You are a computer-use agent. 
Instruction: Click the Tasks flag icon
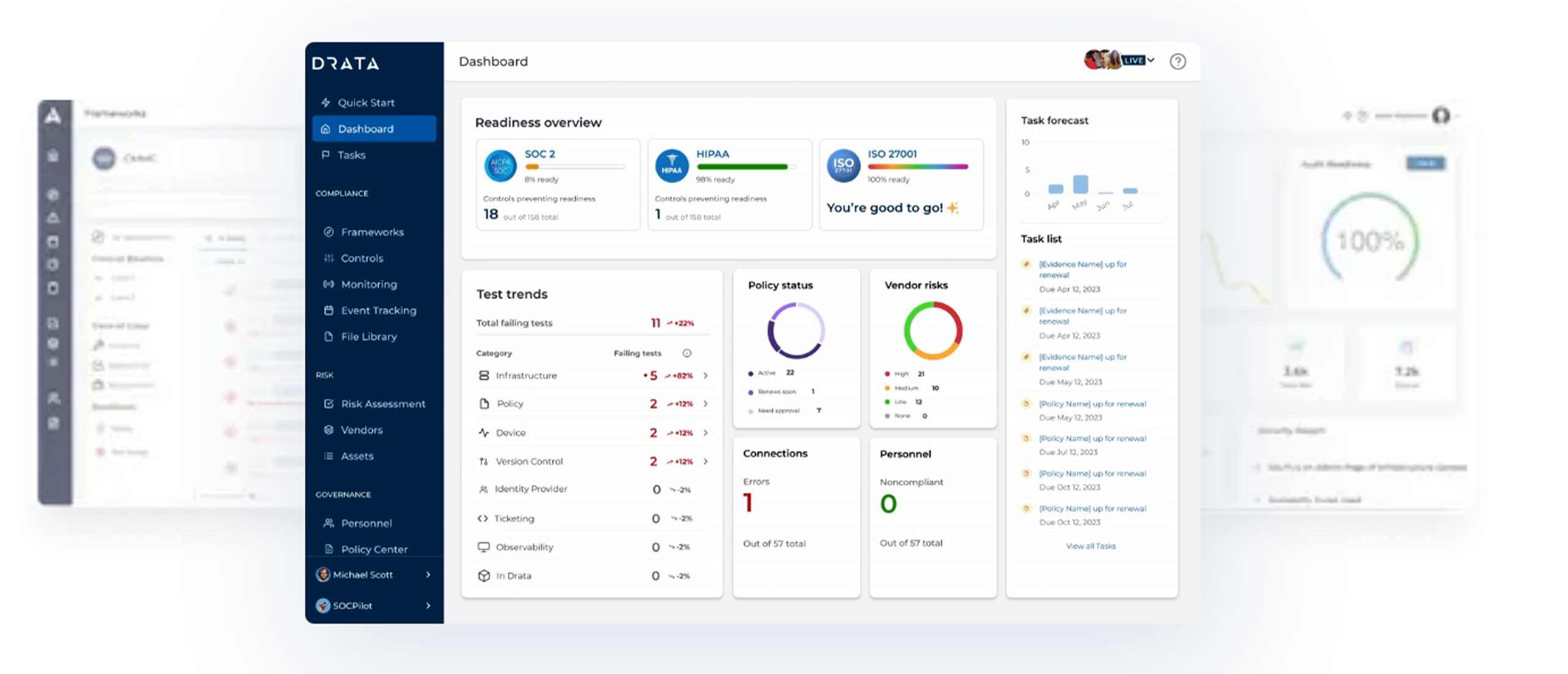click(x=326, y=155)
